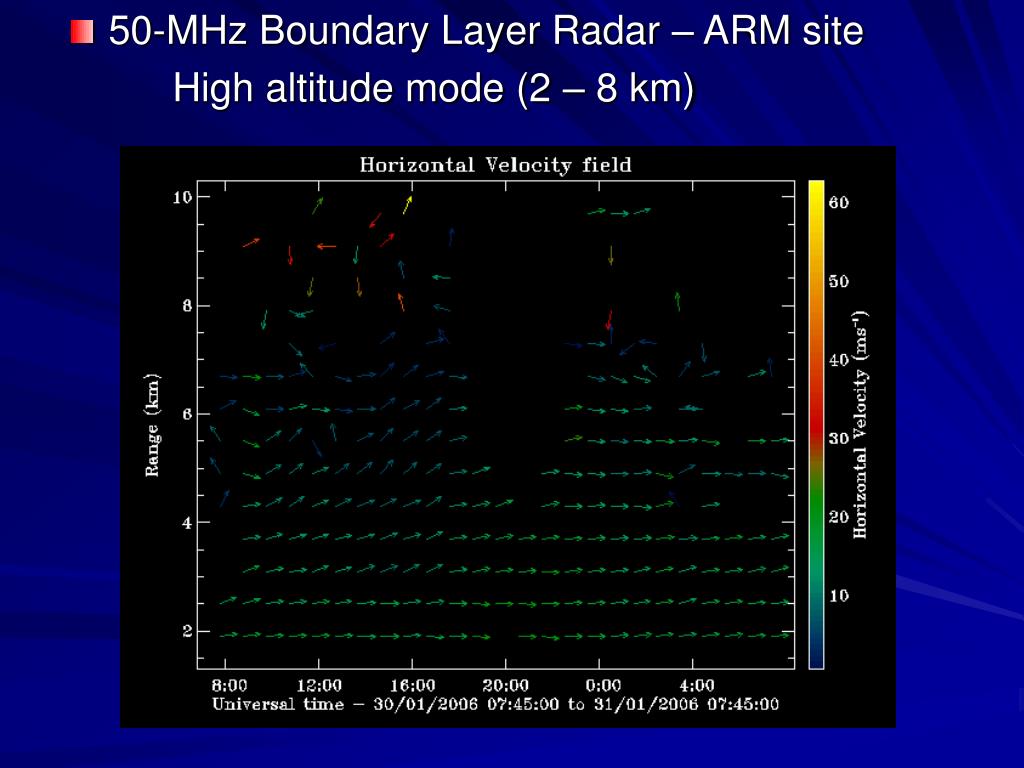Click the '4:00' time axis label
The image size is (1024, 768).
[697, 685]
